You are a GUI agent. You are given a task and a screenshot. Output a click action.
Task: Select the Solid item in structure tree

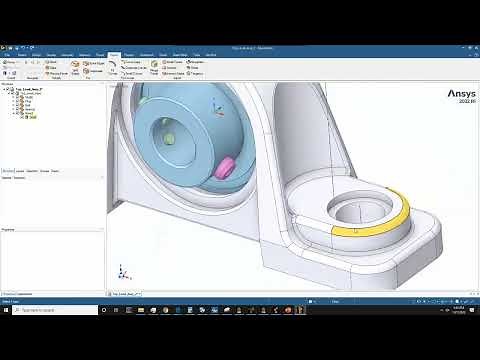[32, 117]
